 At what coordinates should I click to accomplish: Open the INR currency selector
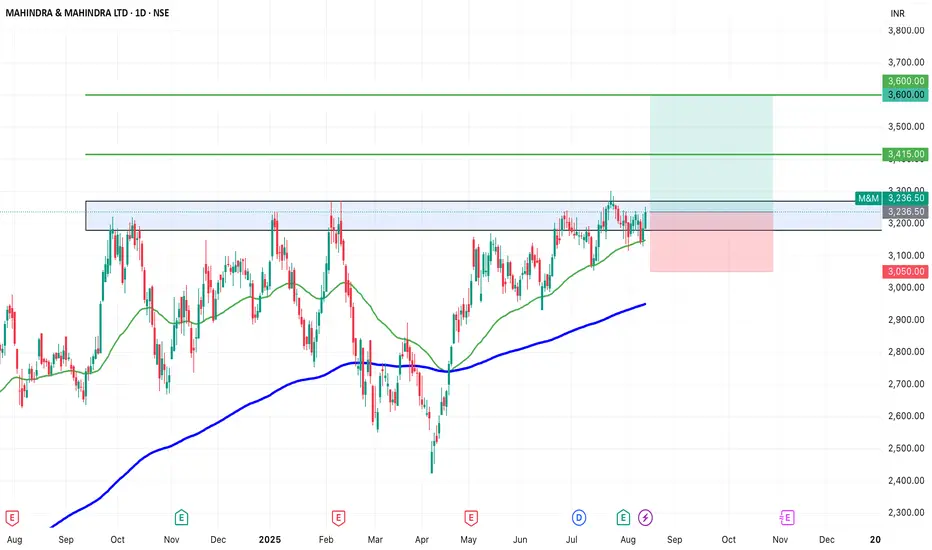pyautogui.click(x=898, y=13)
